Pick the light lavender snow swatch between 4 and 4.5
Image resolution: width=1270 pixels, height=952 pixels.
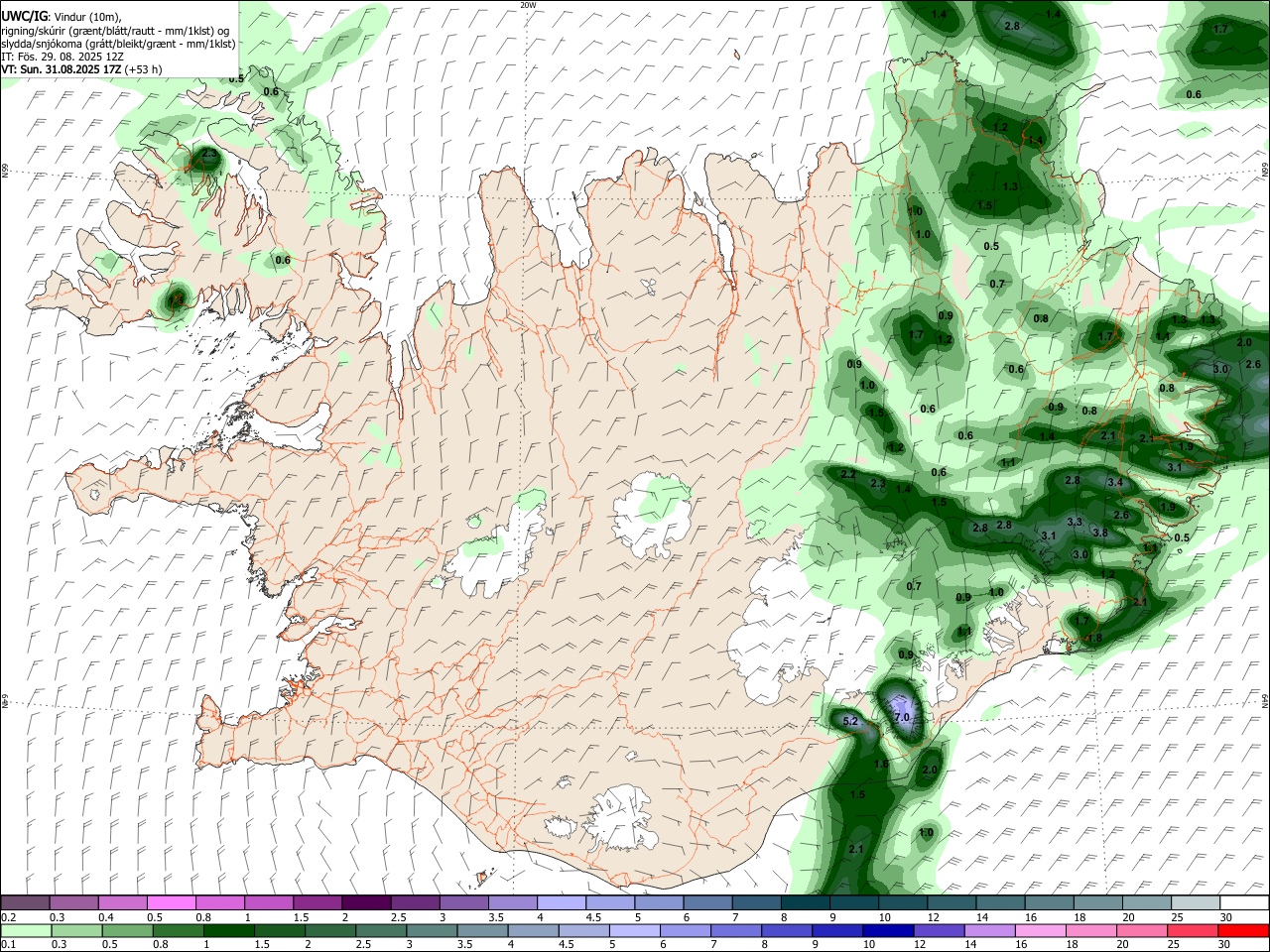(562, 903)
